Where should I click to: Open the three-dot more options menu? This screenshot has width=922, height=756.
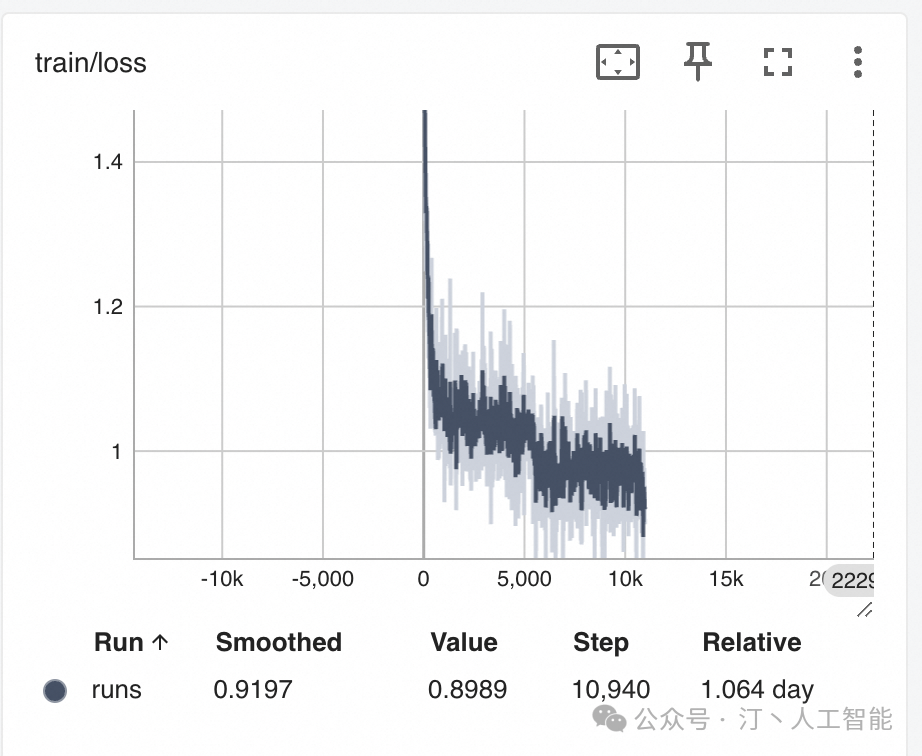pos(857,62)
